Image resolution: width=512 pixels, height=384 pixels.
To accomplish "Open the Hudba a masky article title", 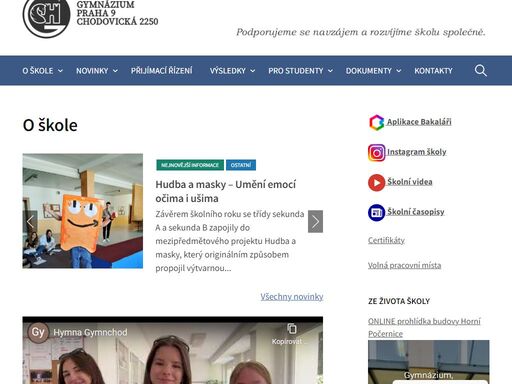I will point(225,191).
